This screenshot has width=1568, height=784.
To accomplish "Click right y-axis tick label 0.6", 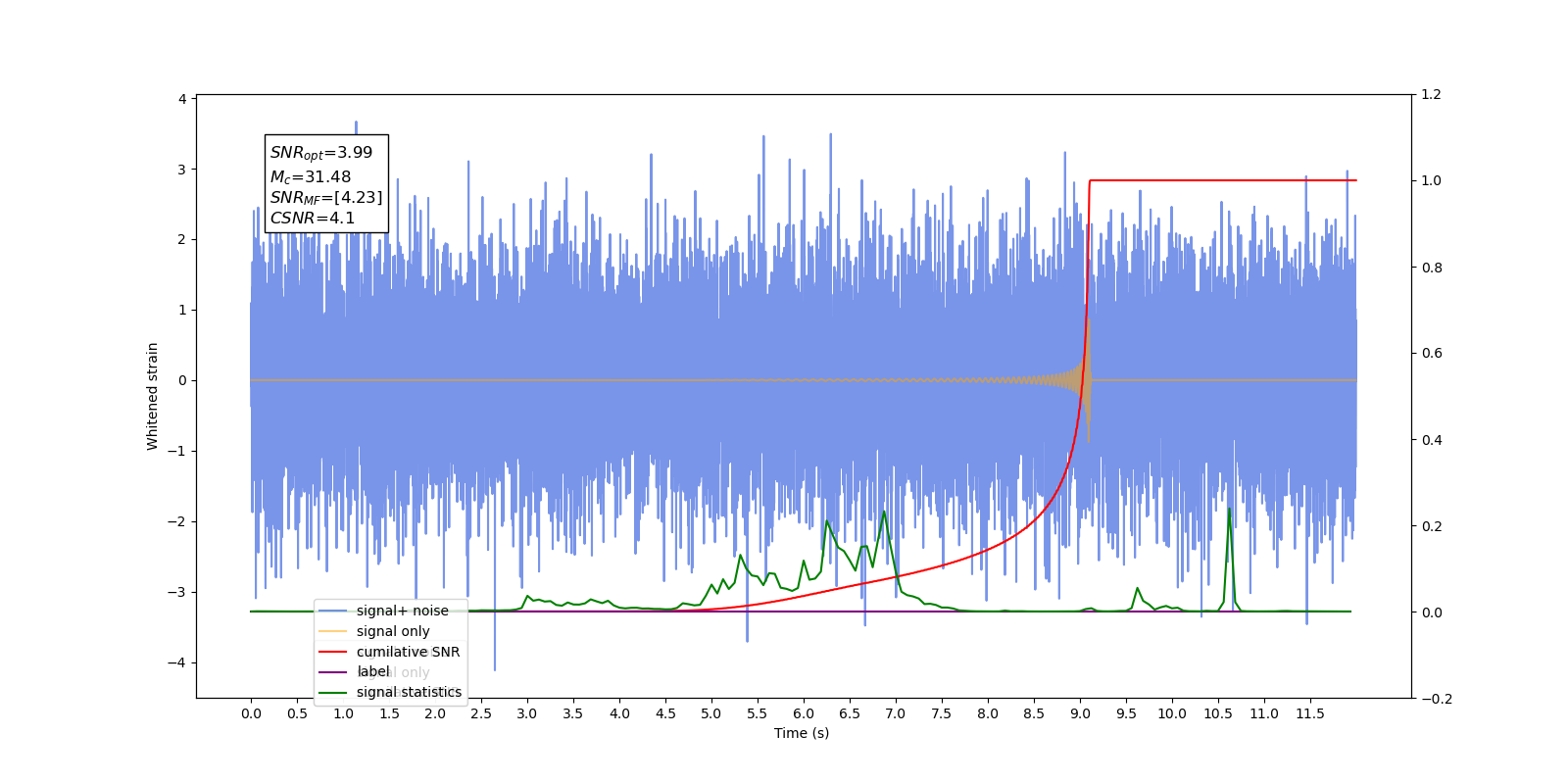I will (x=1432, y=354).
